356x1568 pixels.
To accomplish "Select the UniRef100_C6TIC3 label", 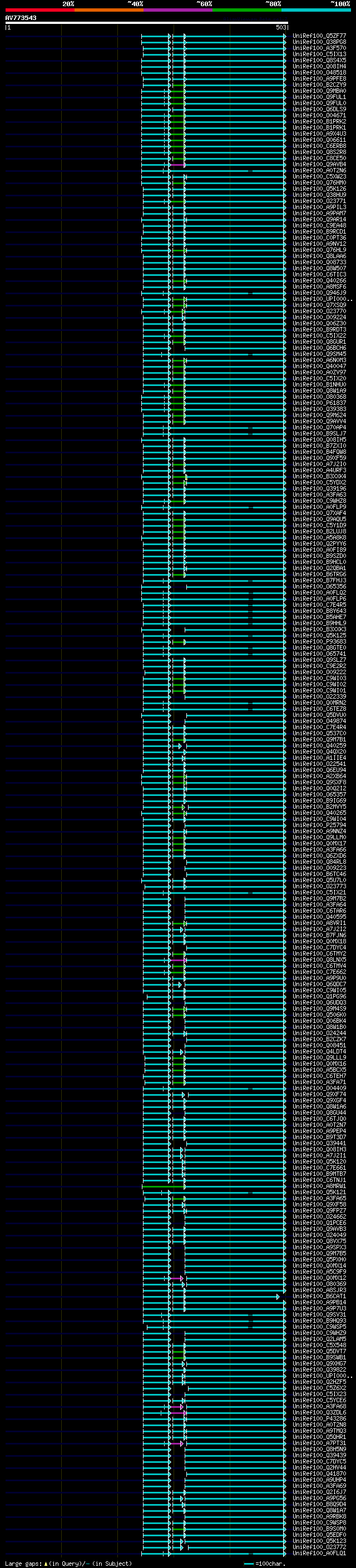I will 319,275.
